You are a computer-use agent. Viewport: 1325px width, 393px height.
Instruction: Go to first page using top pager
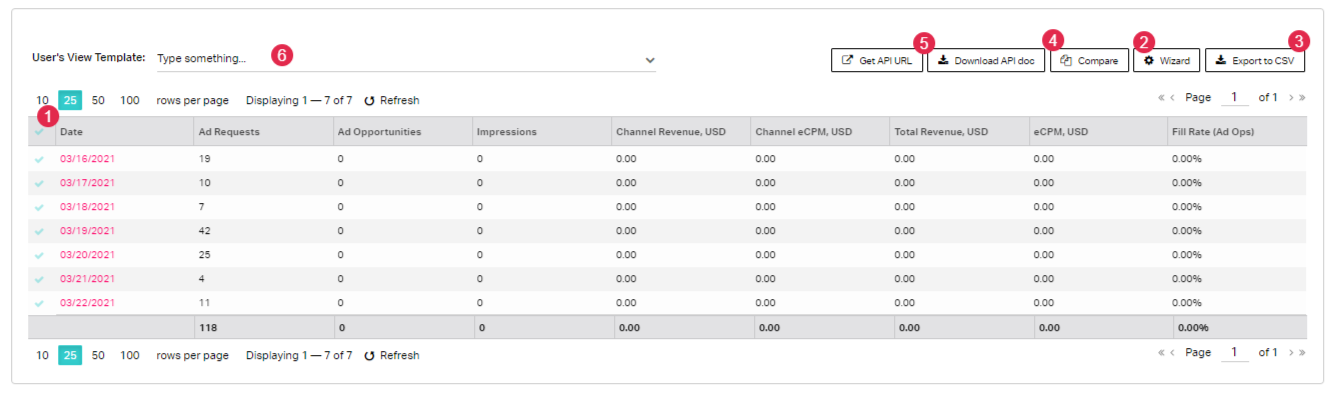click(1162, 98)
